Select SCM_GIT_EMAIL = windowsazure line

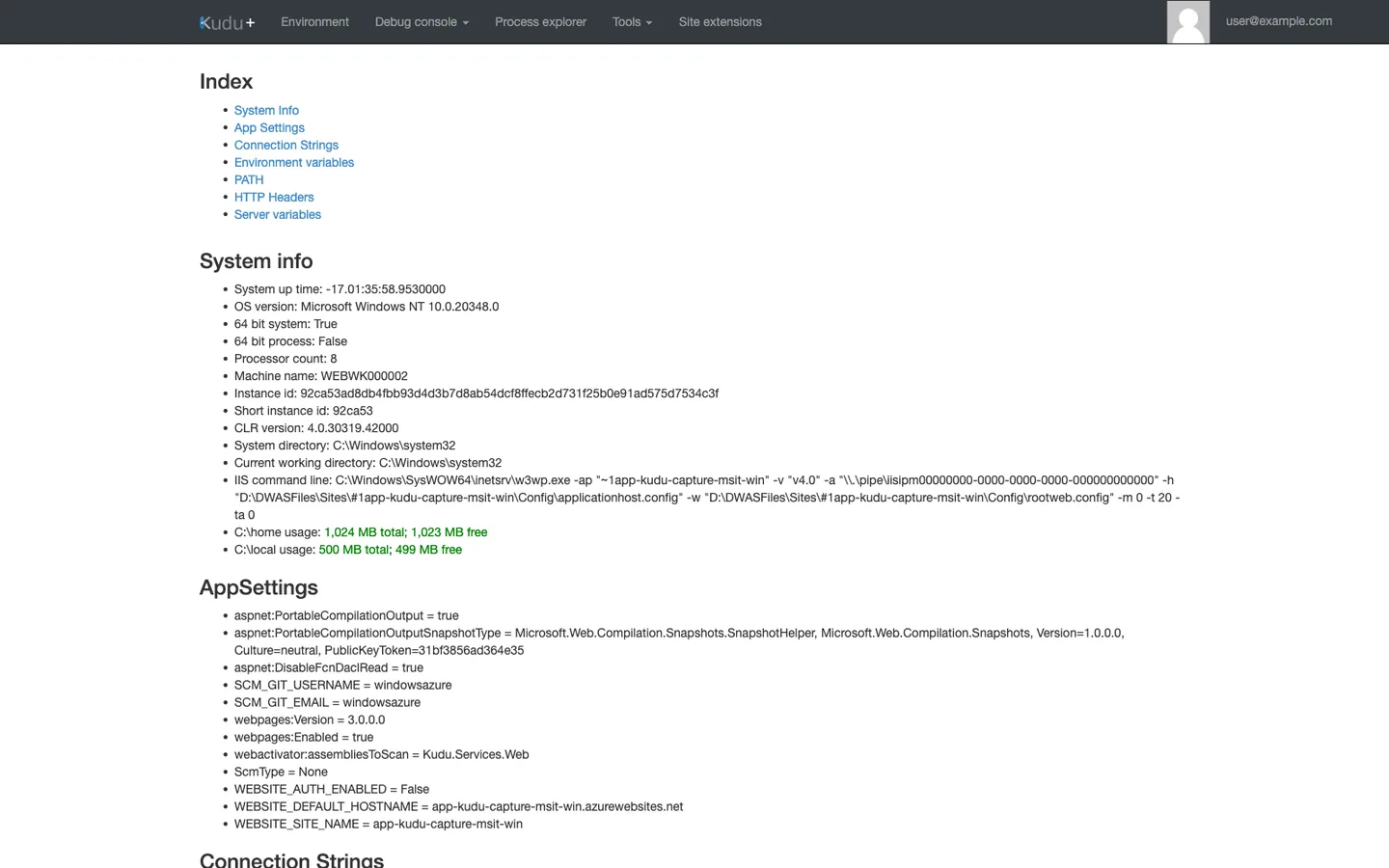pos(327,702)
